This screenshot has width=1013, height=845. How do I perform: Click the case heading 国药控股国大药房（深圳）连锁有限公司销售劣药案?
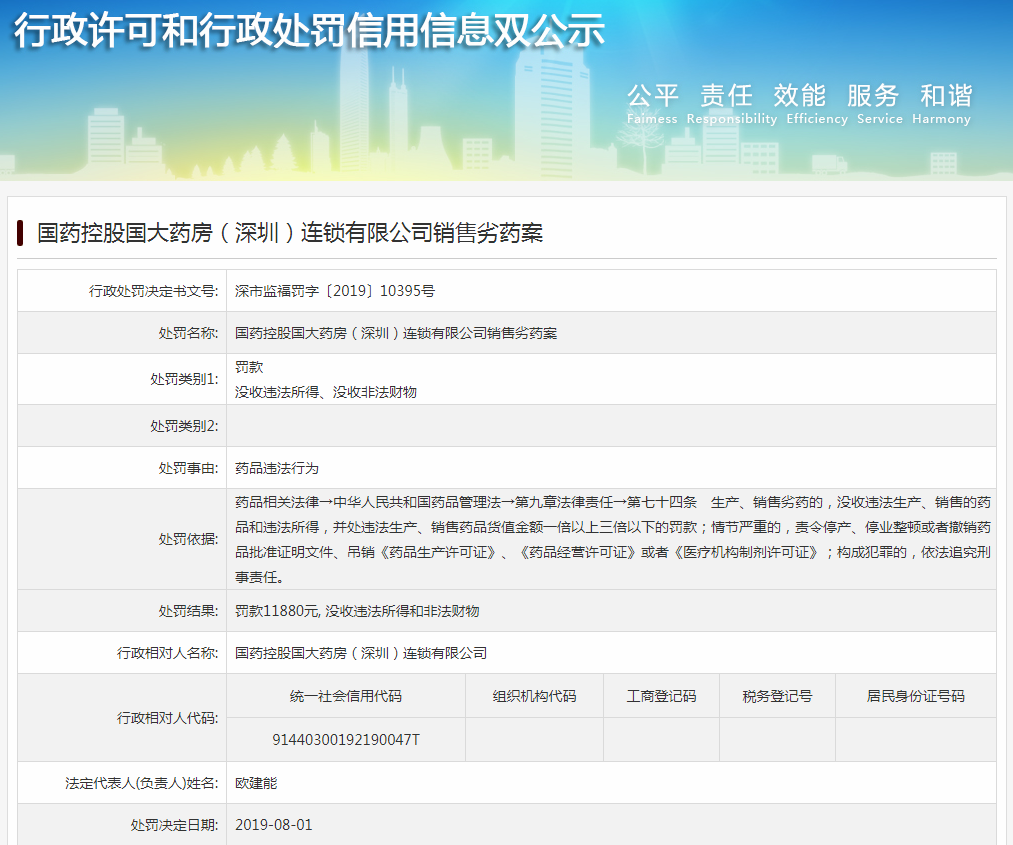coord(290,233)
